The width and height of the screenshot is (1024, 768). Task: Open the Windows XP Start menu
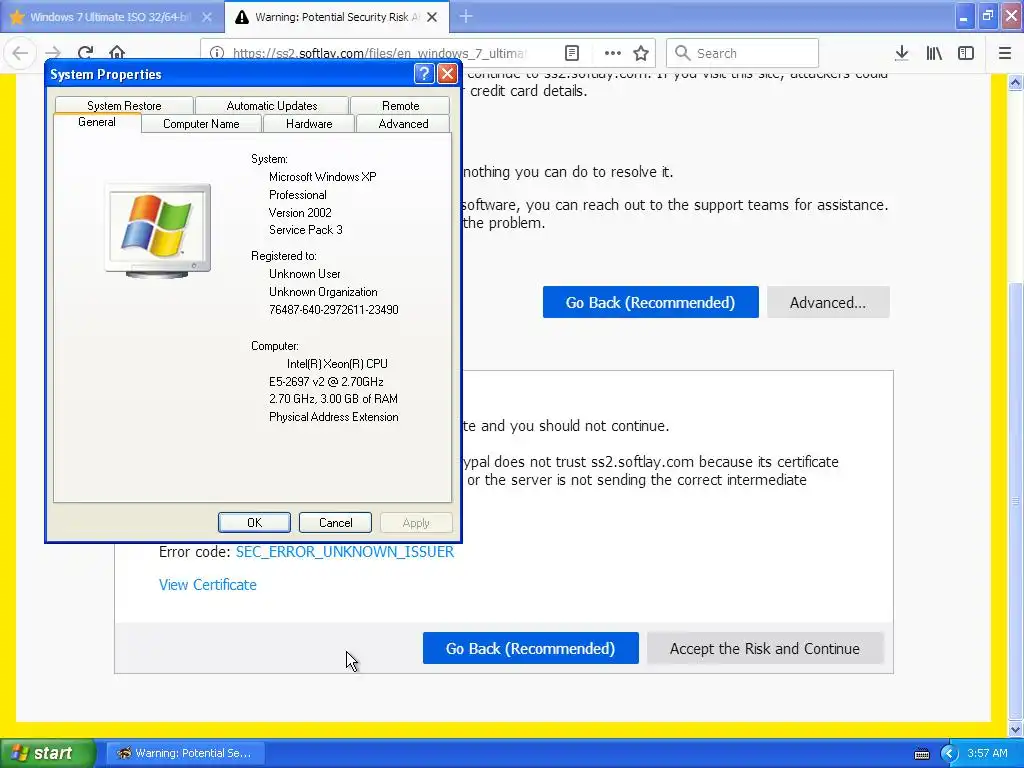click(x=46, y=753)
